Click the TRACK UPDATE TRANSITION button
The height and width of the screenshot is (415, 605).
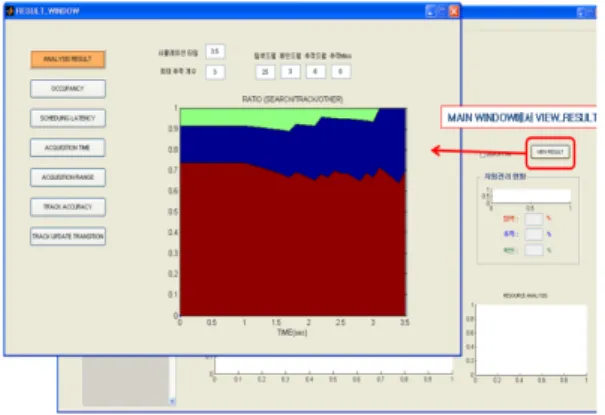coord(68,236)
